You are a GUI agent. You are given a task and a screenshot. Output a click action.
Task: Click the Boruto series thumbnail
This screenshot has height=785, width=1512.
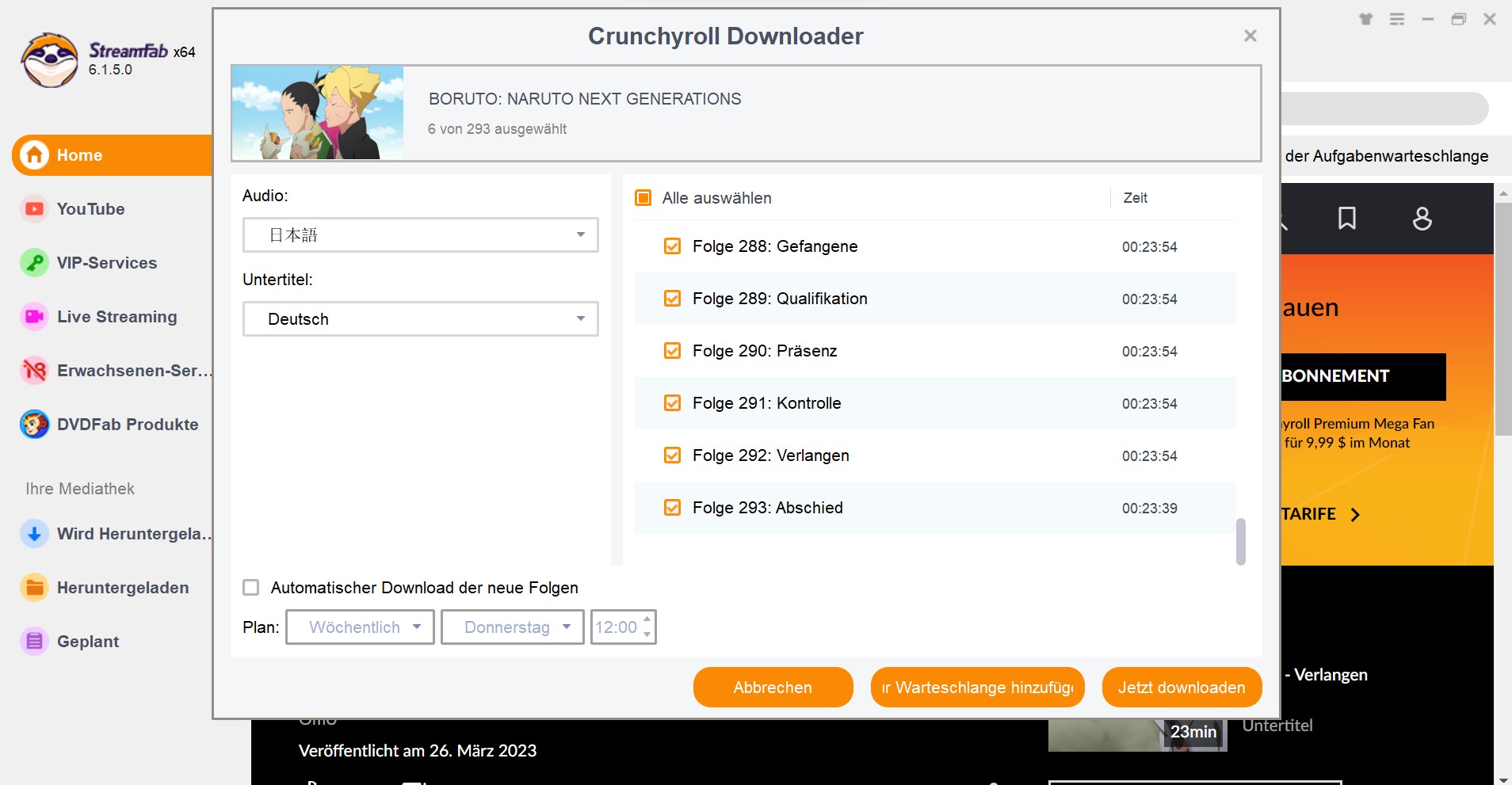click(318, 112)
